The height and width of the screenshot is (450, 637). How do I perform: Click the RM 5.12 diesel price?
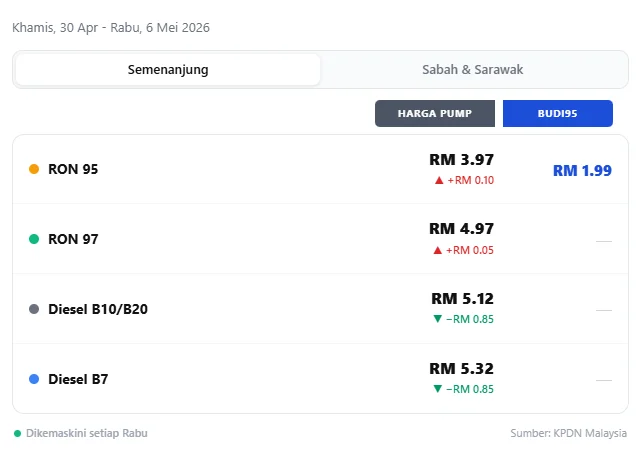coord(462,298)
